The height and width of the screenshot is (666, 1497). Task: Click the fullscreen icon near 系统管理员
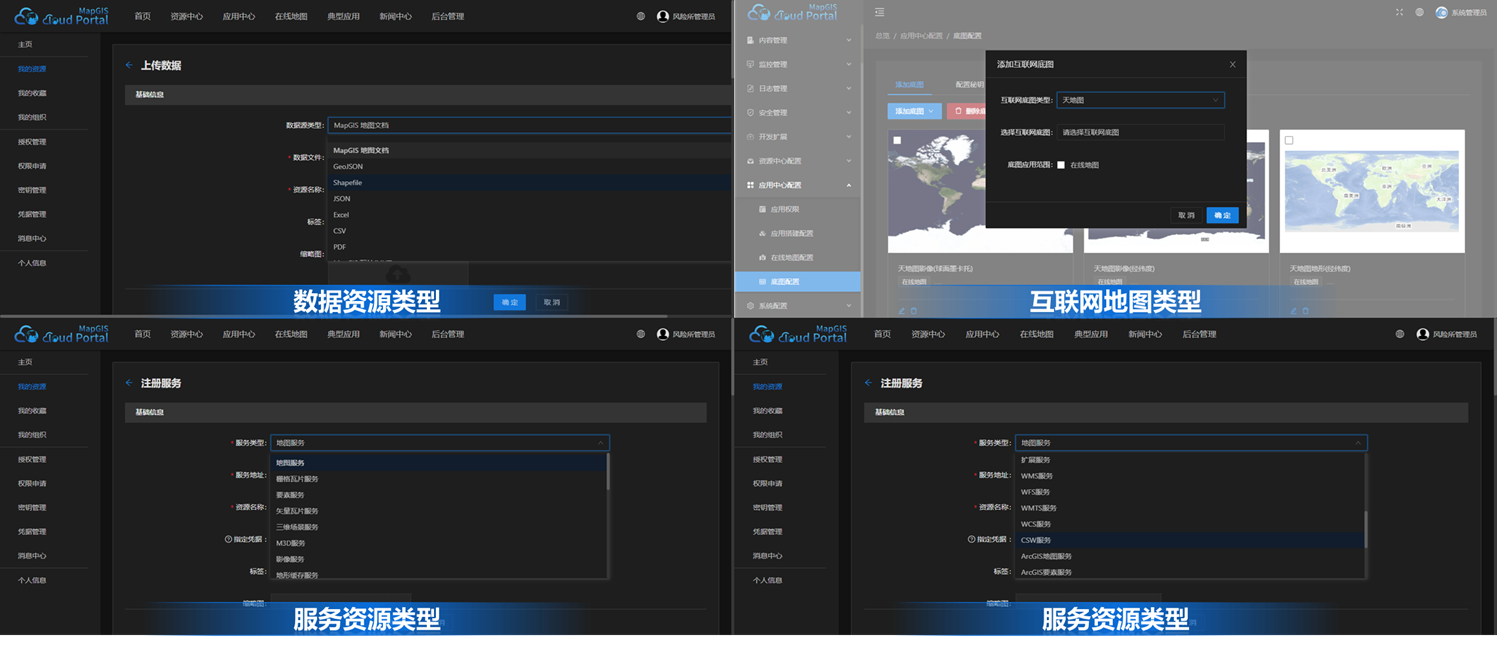coord(1399,12)
